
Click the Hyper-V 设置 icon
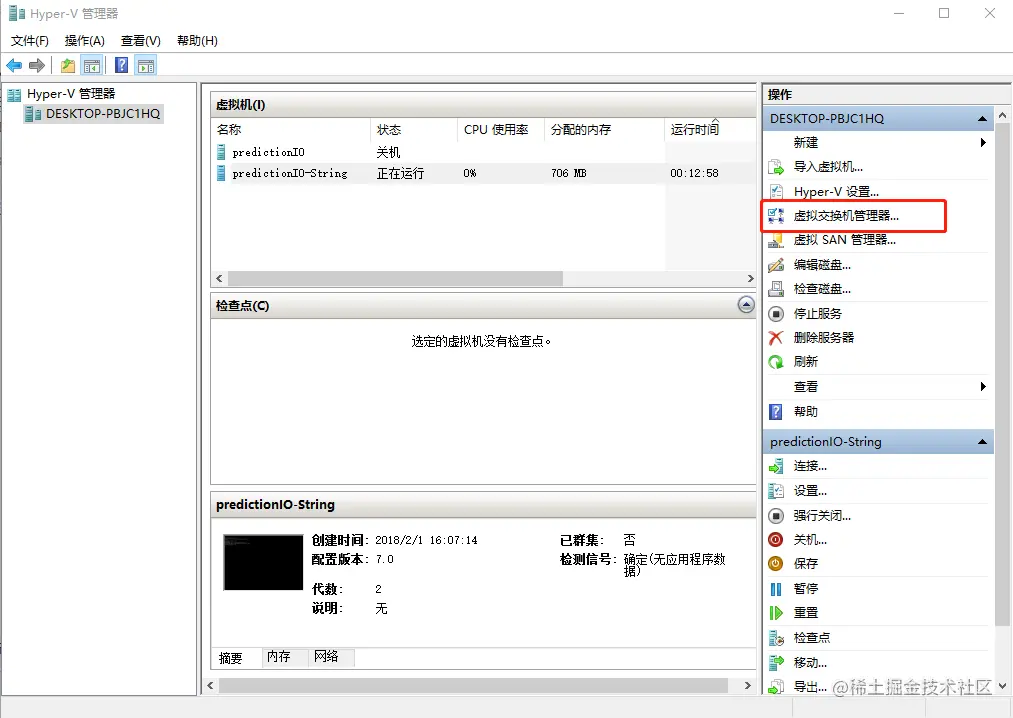pyautogui.click(x=776, y=192)
